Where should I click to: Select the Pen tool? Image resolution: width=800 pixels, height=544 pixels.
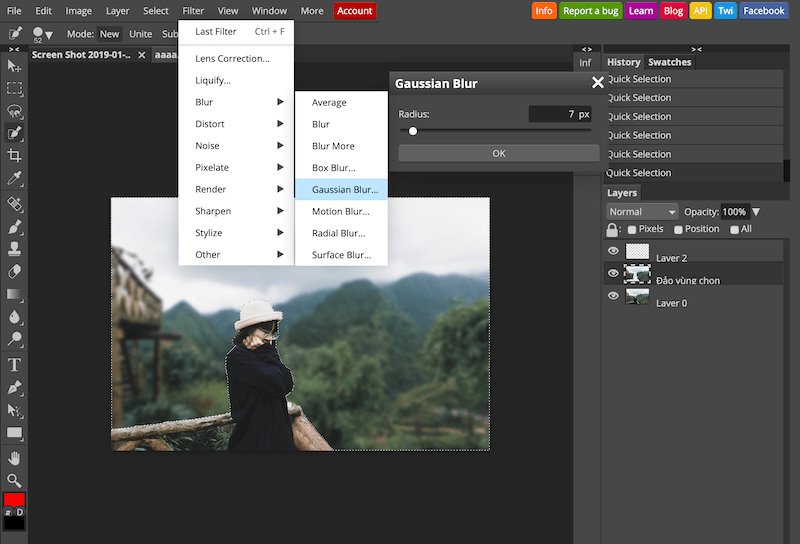click(14, 388)
